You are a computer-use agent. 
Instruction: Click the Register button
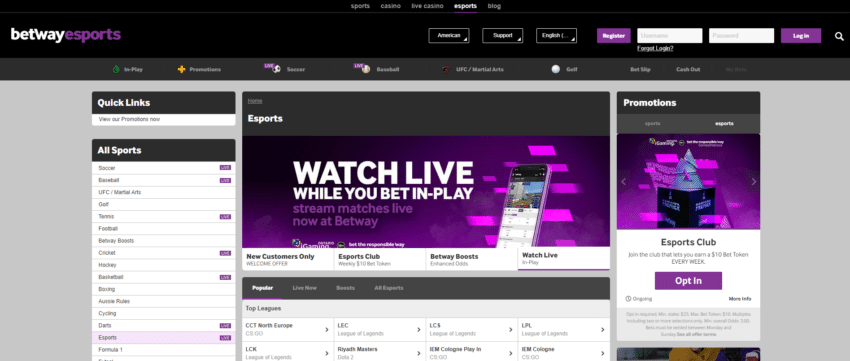pos(614,36)
